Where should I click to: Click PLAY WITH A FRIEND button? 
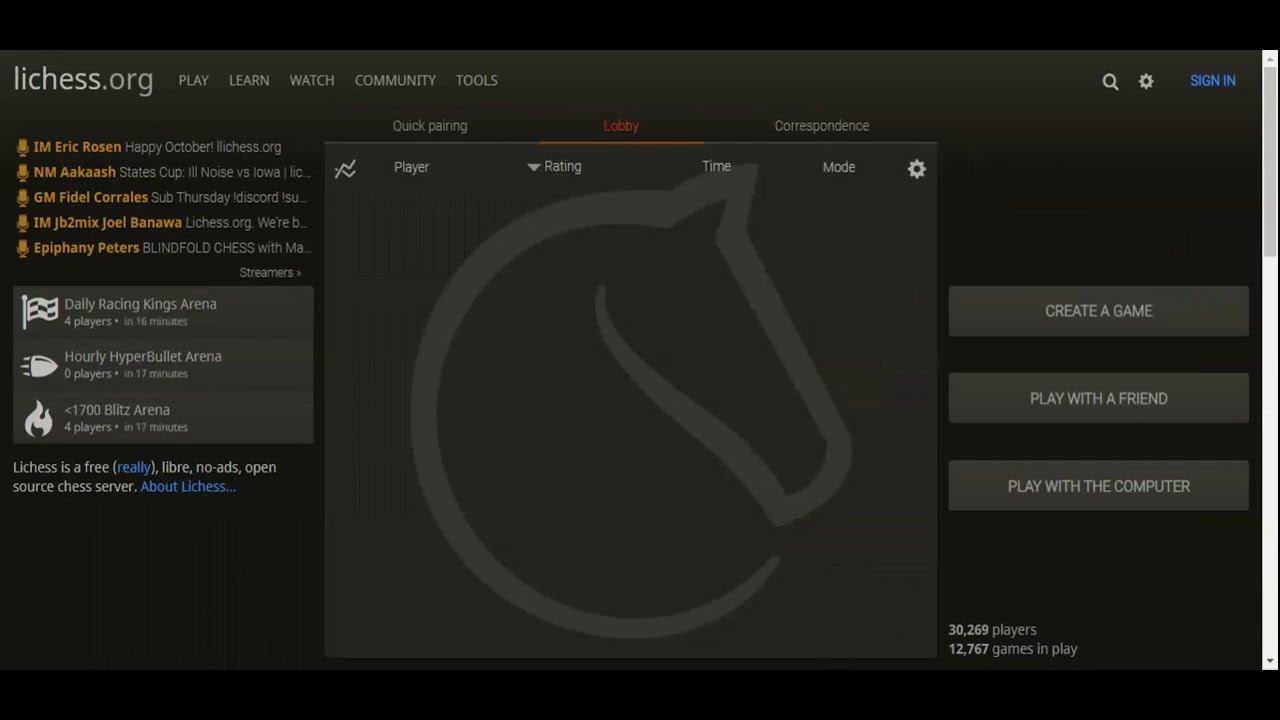[1099, 398]
